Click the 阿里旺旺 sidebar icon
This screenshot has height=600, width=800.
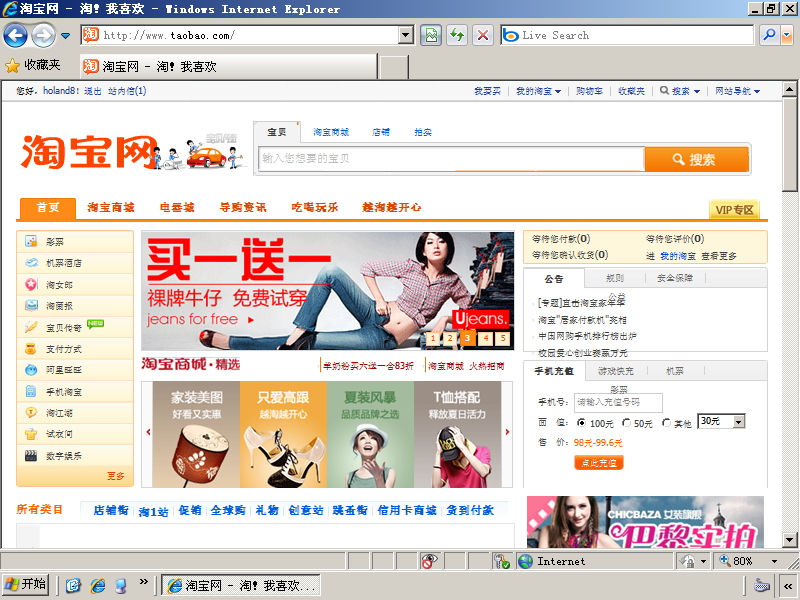coord(31,370)
